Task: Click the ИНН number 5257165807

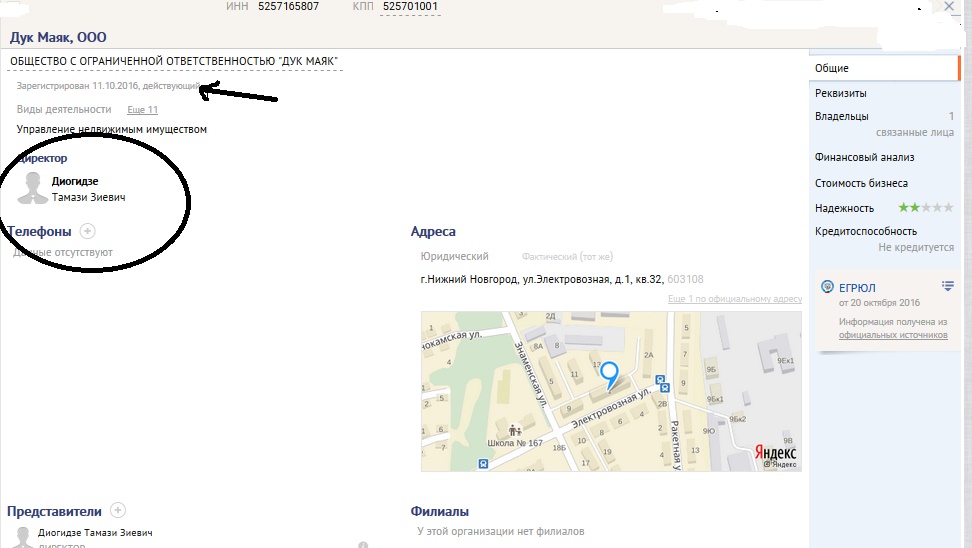Action: click(x=288, y=7)
